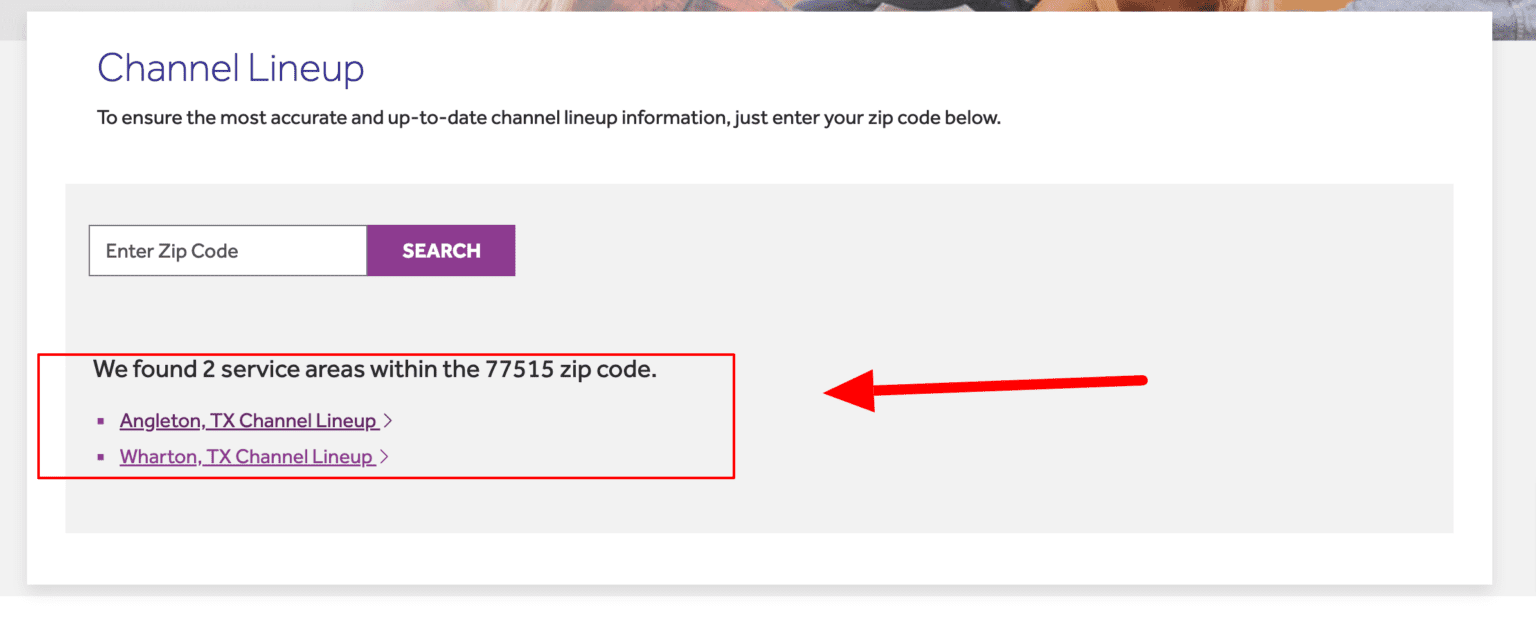Click the chevron icon after Angleton link
The width and height of the screenshot is (1536, 618).
[x=388, y=422]
